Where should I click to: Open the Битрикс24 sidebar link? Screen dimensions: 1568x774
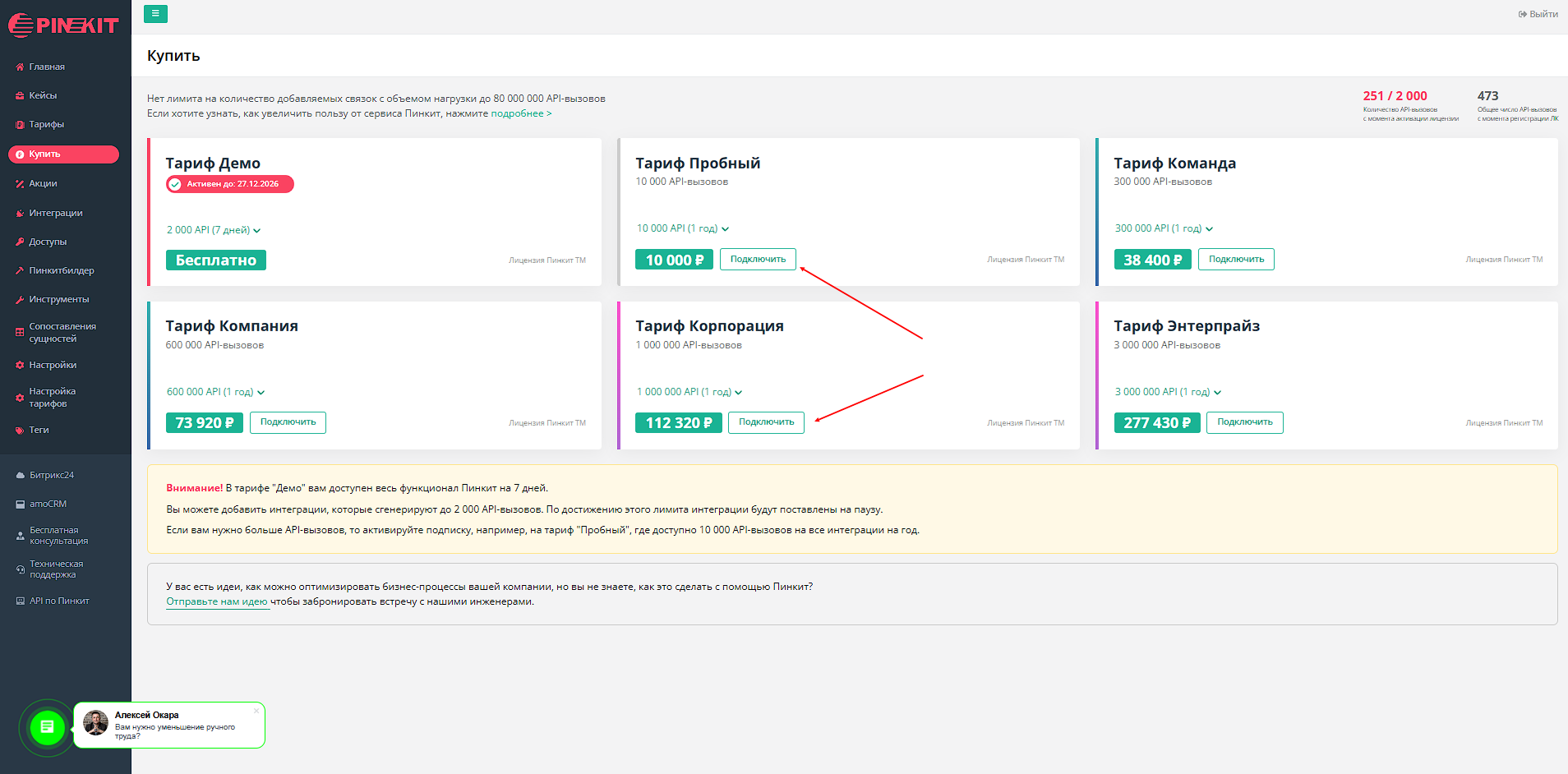pyautogui.click(x=52, y=476)
